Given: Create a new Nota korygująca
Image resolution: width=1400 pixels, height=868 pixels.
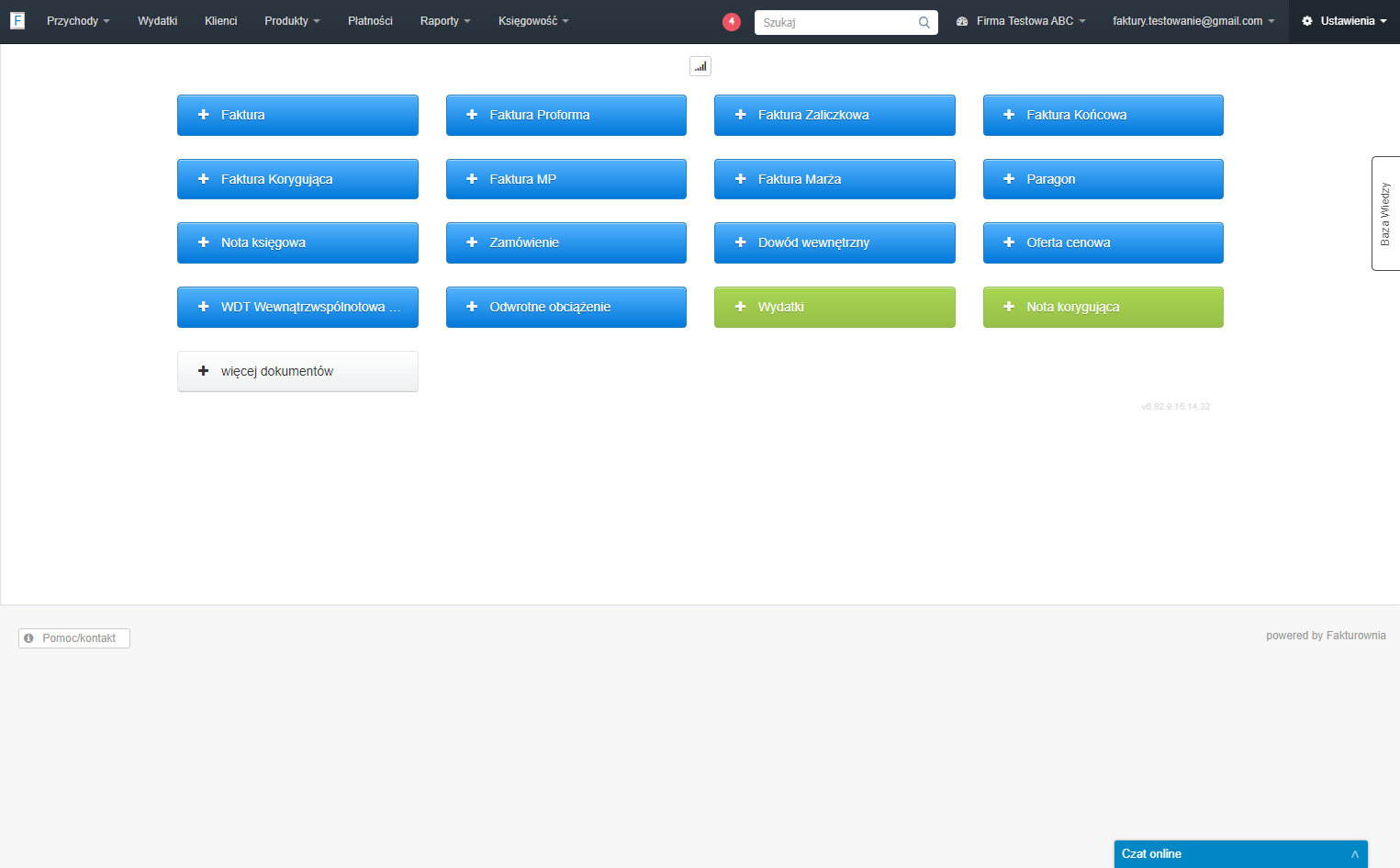Looking at the screenshot, I should click(1103, 307).
